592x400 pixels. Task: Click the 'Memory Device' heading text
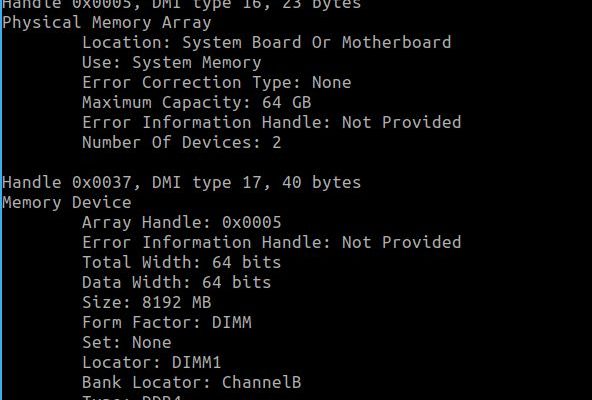click(x=67, y=202)
